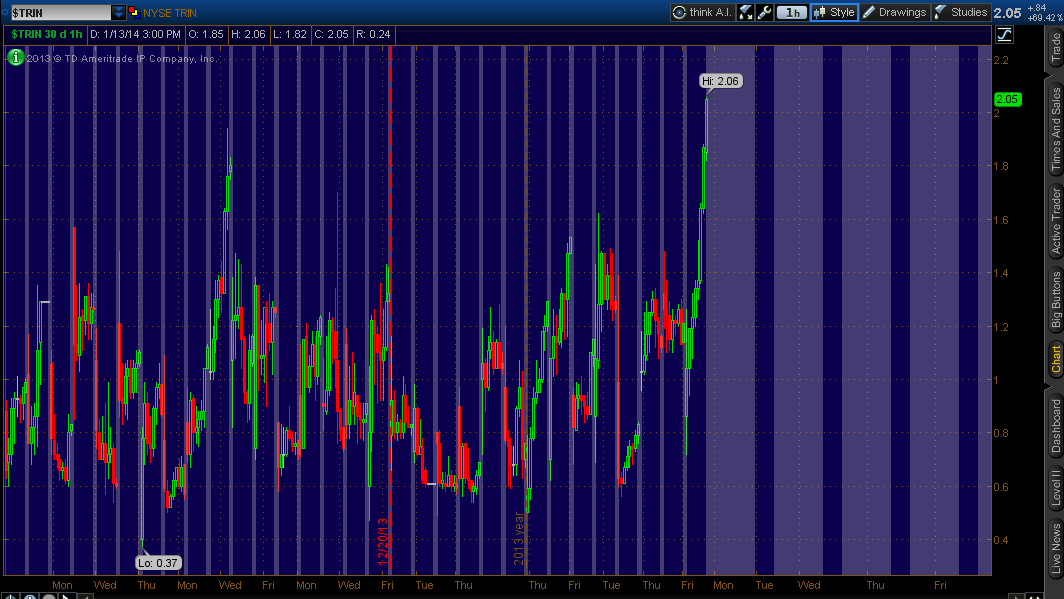
Task: Click the blue pin icon at bottom-left
Action: (x=30, y=596)
